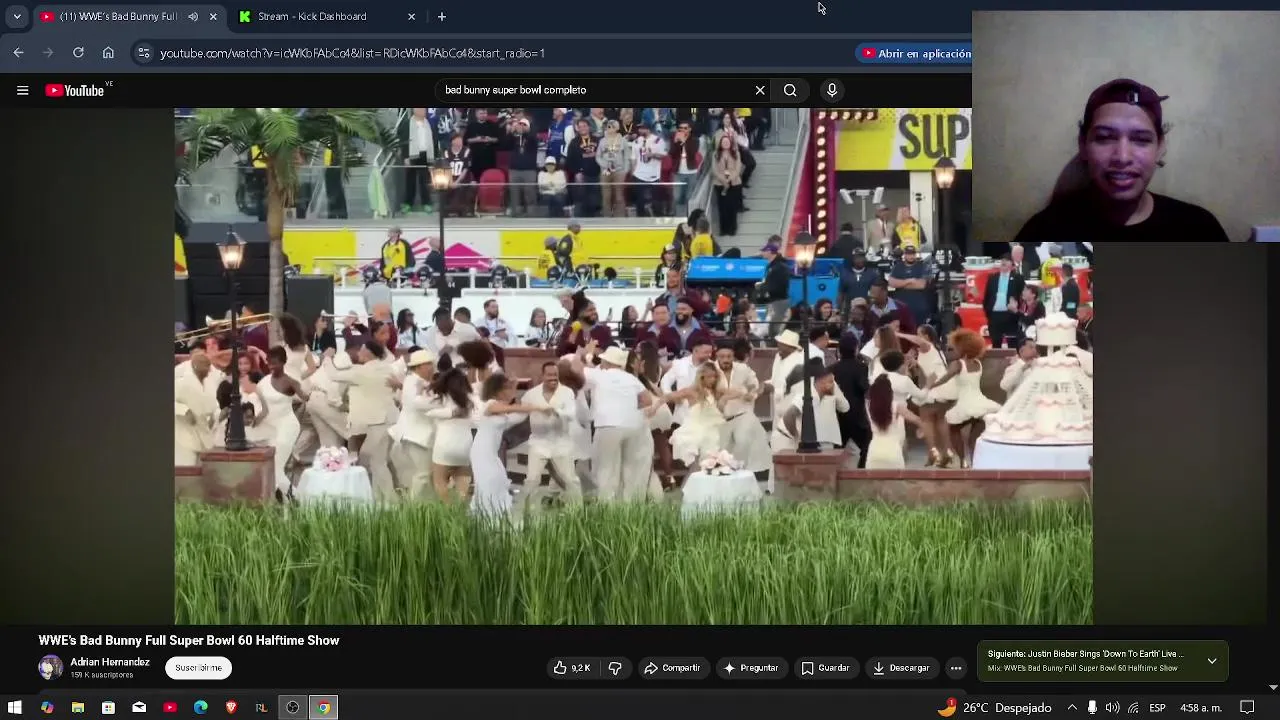Open a new browser tab
The width and height of the screenshot is (1280, 720).
point(442,16)
